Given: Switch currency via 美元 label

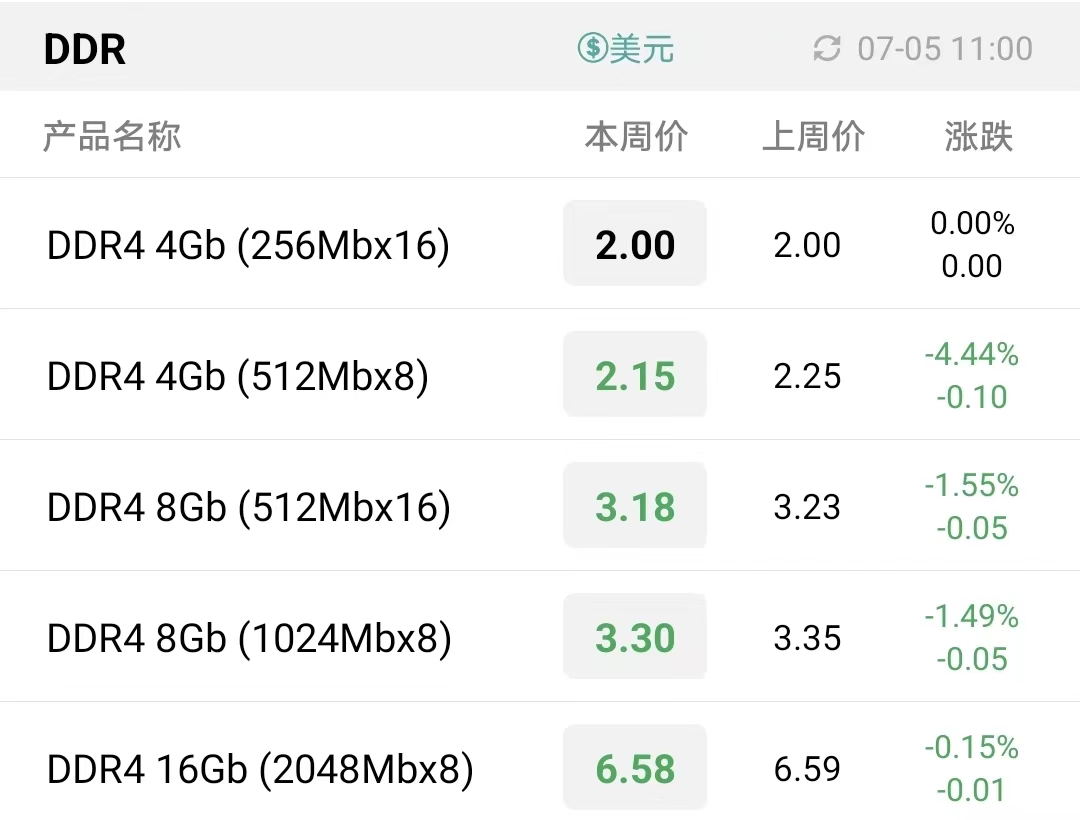Looking at the screenshot, I should (642, 48).
